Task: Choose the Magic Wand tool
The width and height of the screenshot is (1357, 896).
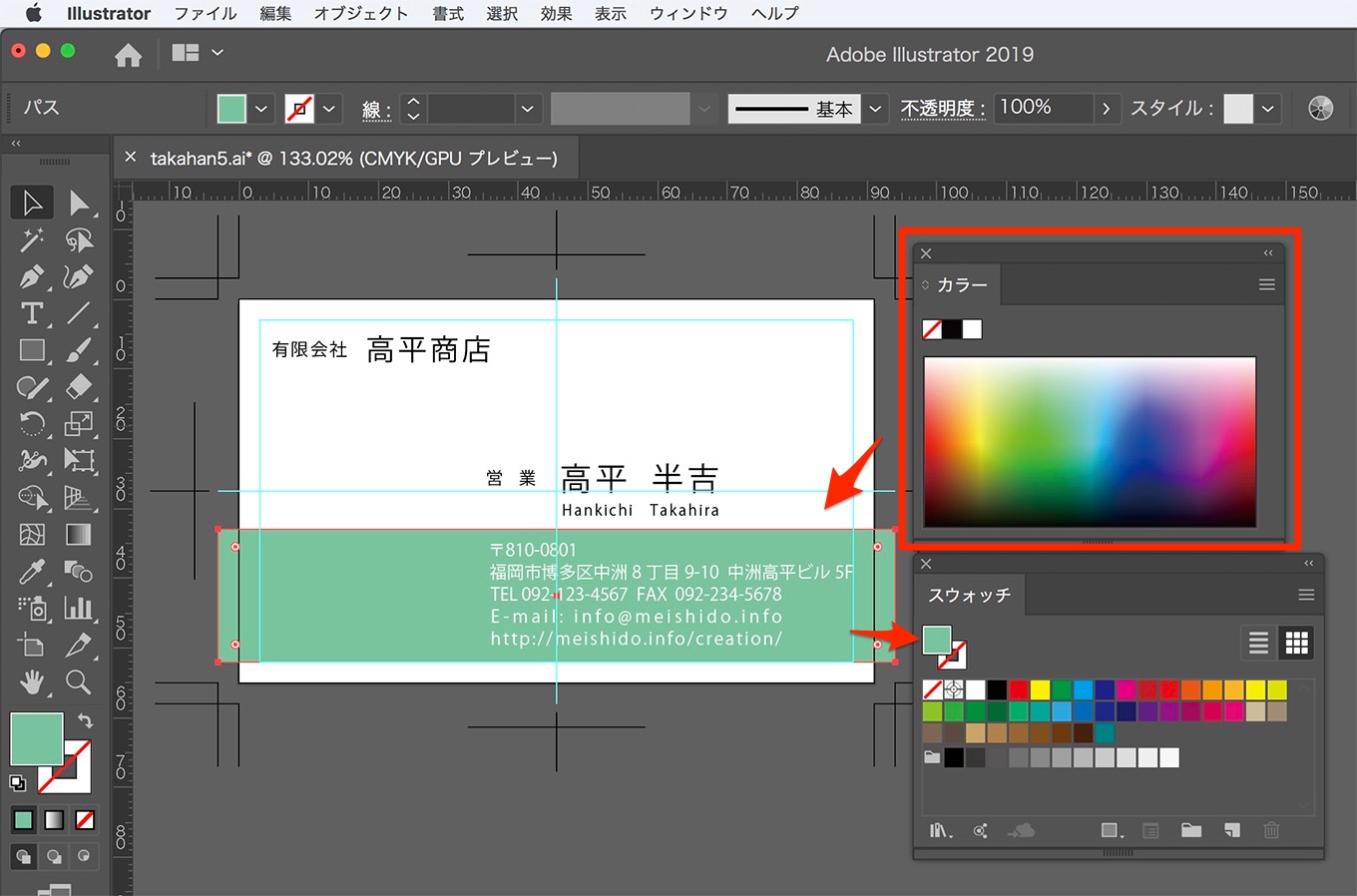Action: pos(32,239)
